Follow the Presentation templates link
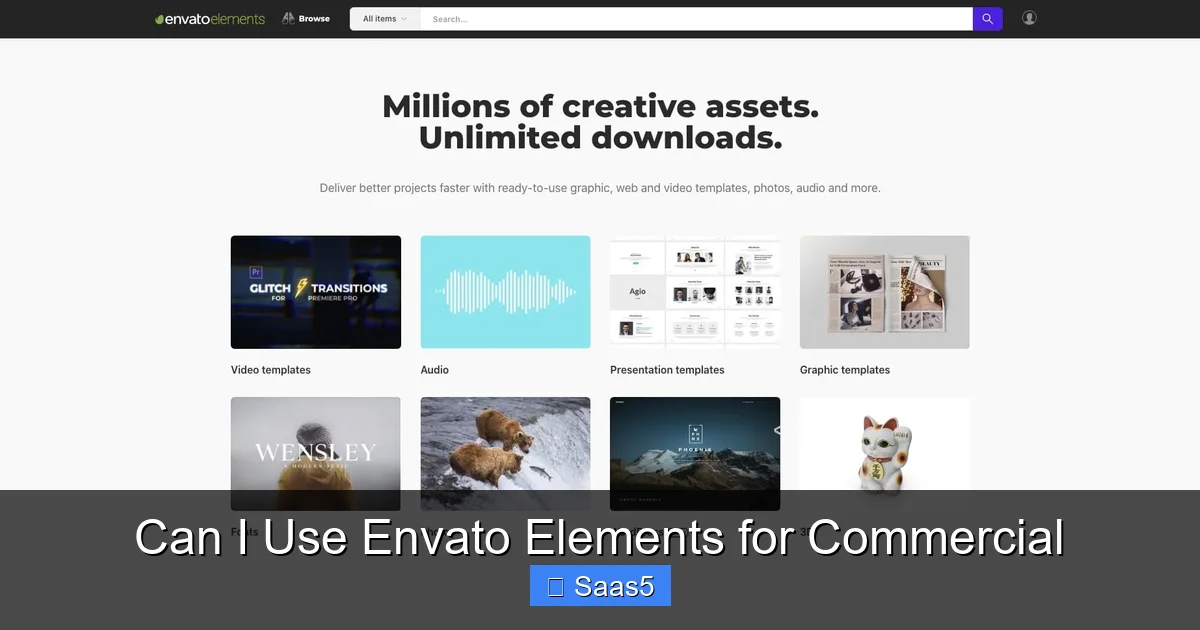Image resolution: width=1200 pixels, height=630 pixels. tap(667, 370)
